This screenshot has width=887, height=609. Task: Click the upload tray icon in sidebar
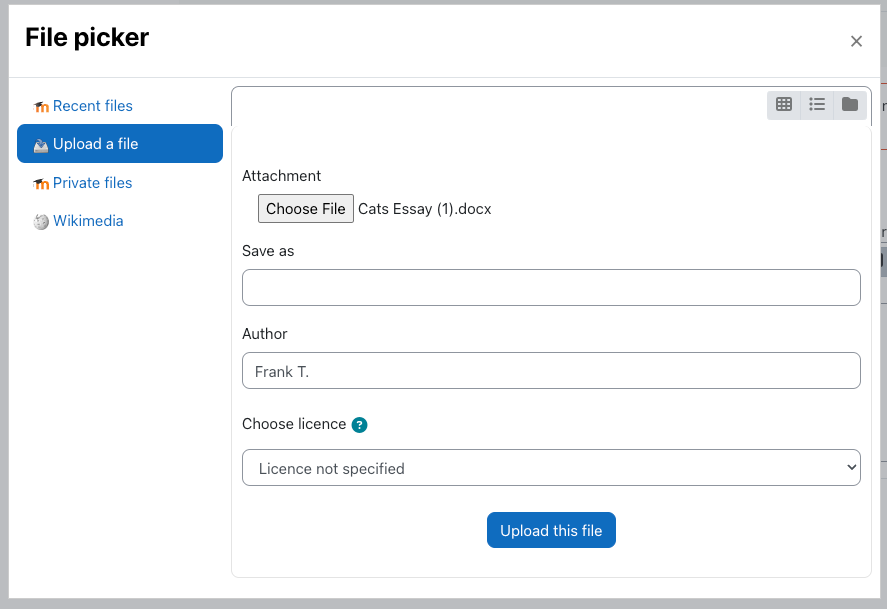coord(41,145)
